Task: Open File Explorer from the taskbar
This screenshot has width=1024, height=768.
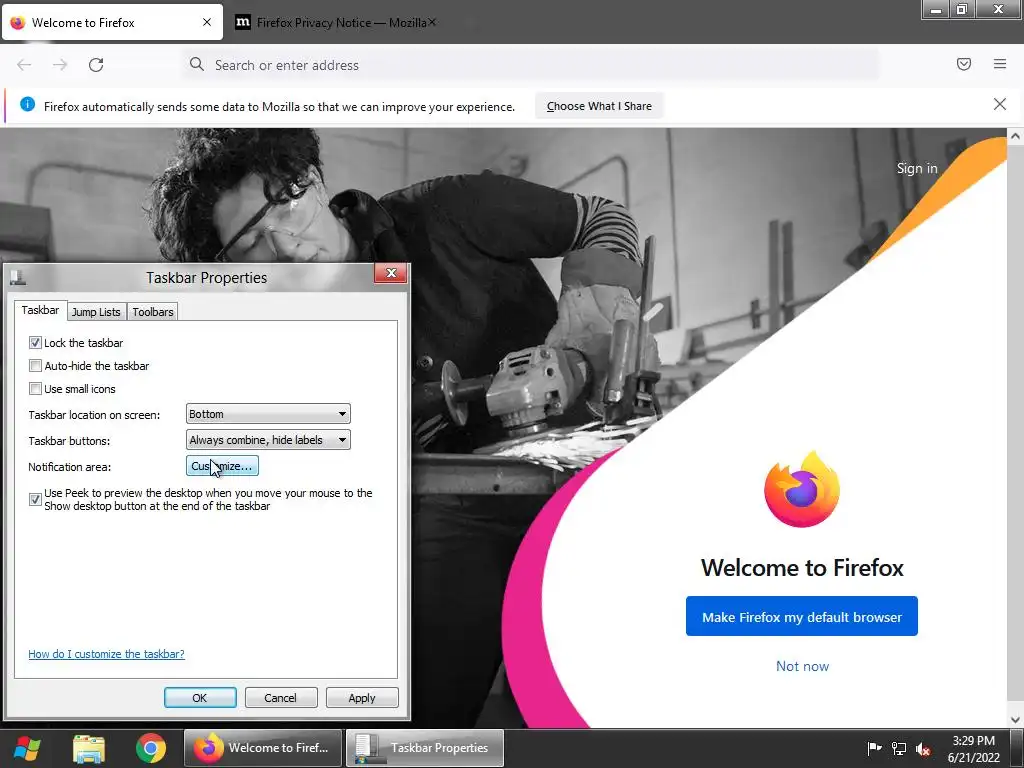Action: [89, 748]
